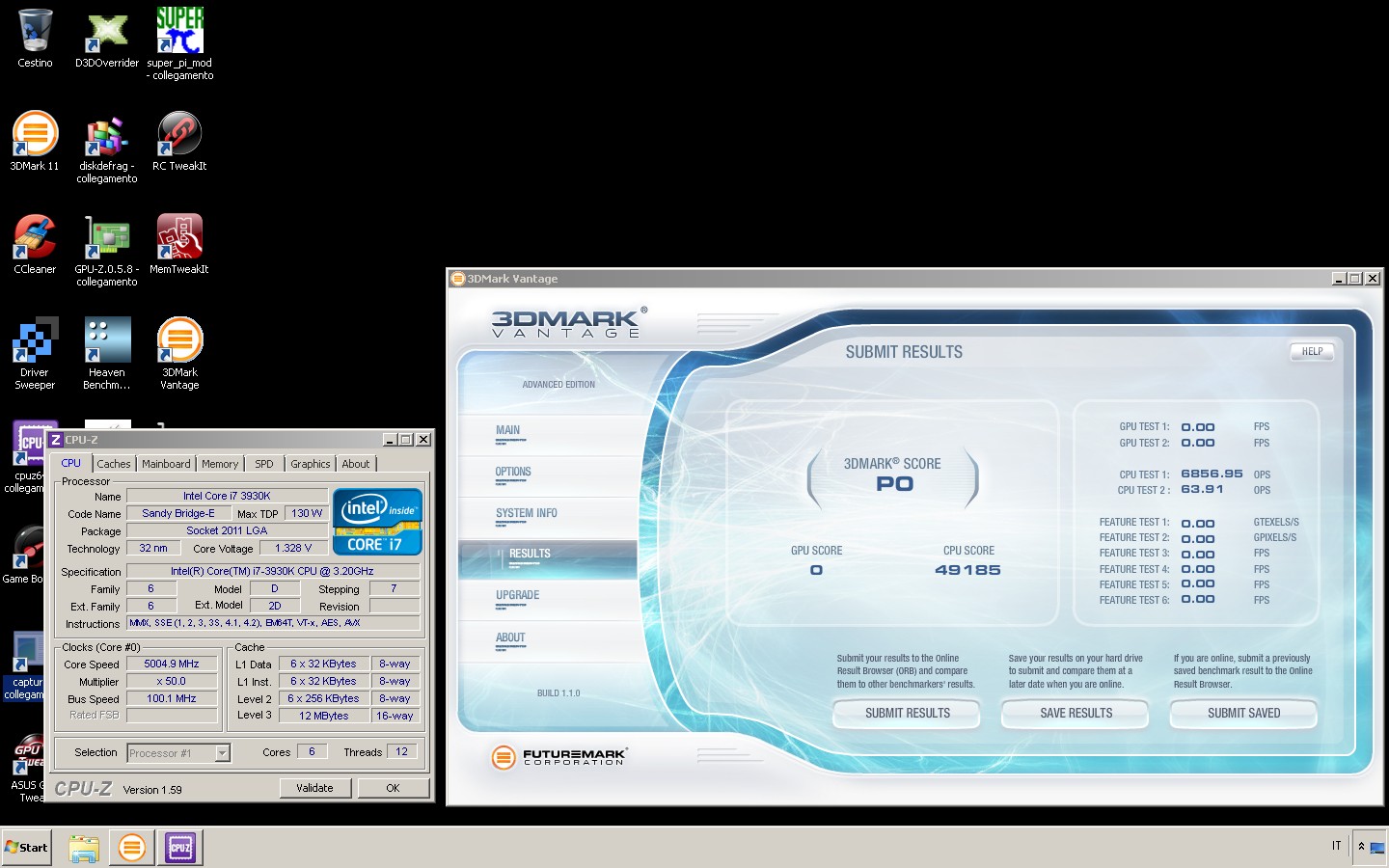
Task: Launch the ASUS GPU Tweak desktop icon
Action: 27,755
